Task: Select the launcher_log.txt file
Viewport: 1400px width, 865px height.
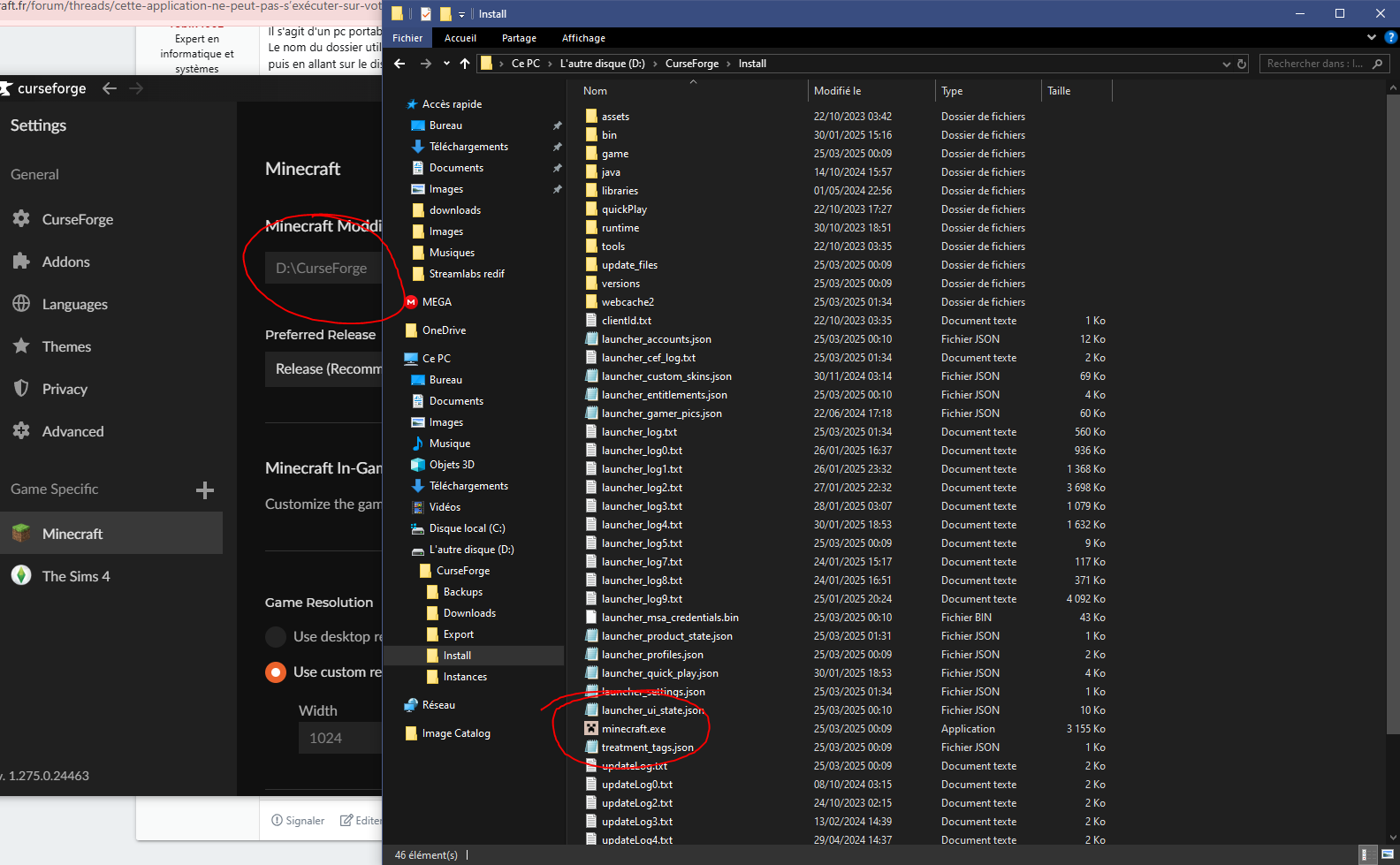Action: point(639,432)
